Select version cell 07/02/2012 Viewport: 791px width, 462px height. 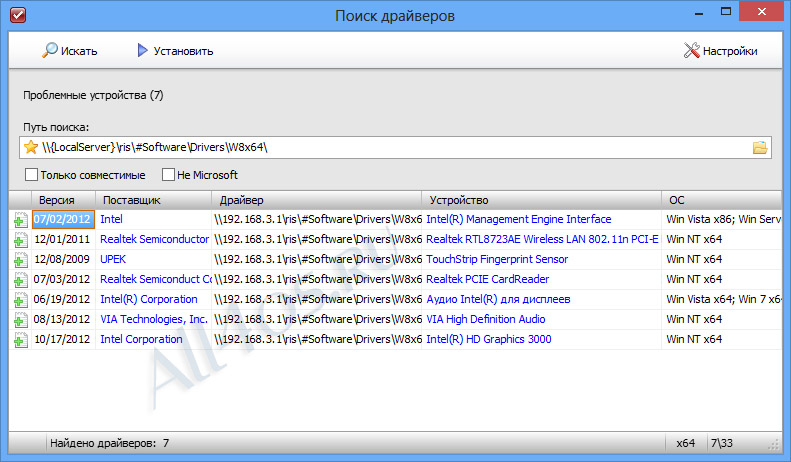pyautogui.click(x=63, y=219)
